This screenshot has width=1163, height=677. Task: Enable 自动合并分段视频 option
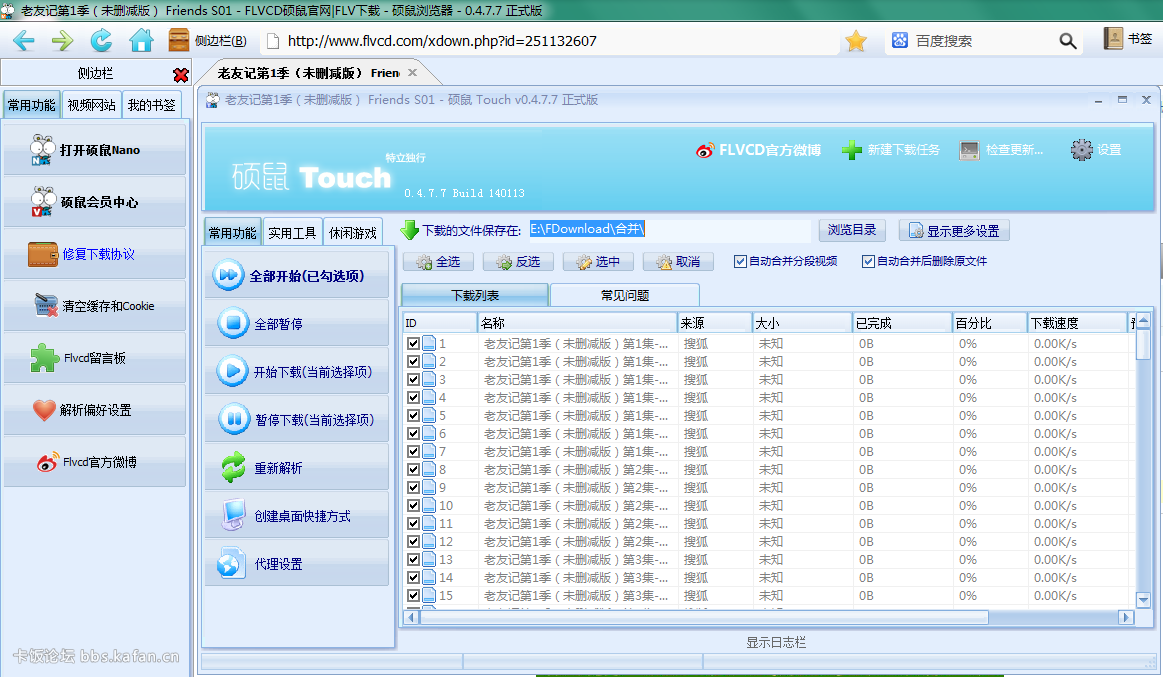[742, 261]
